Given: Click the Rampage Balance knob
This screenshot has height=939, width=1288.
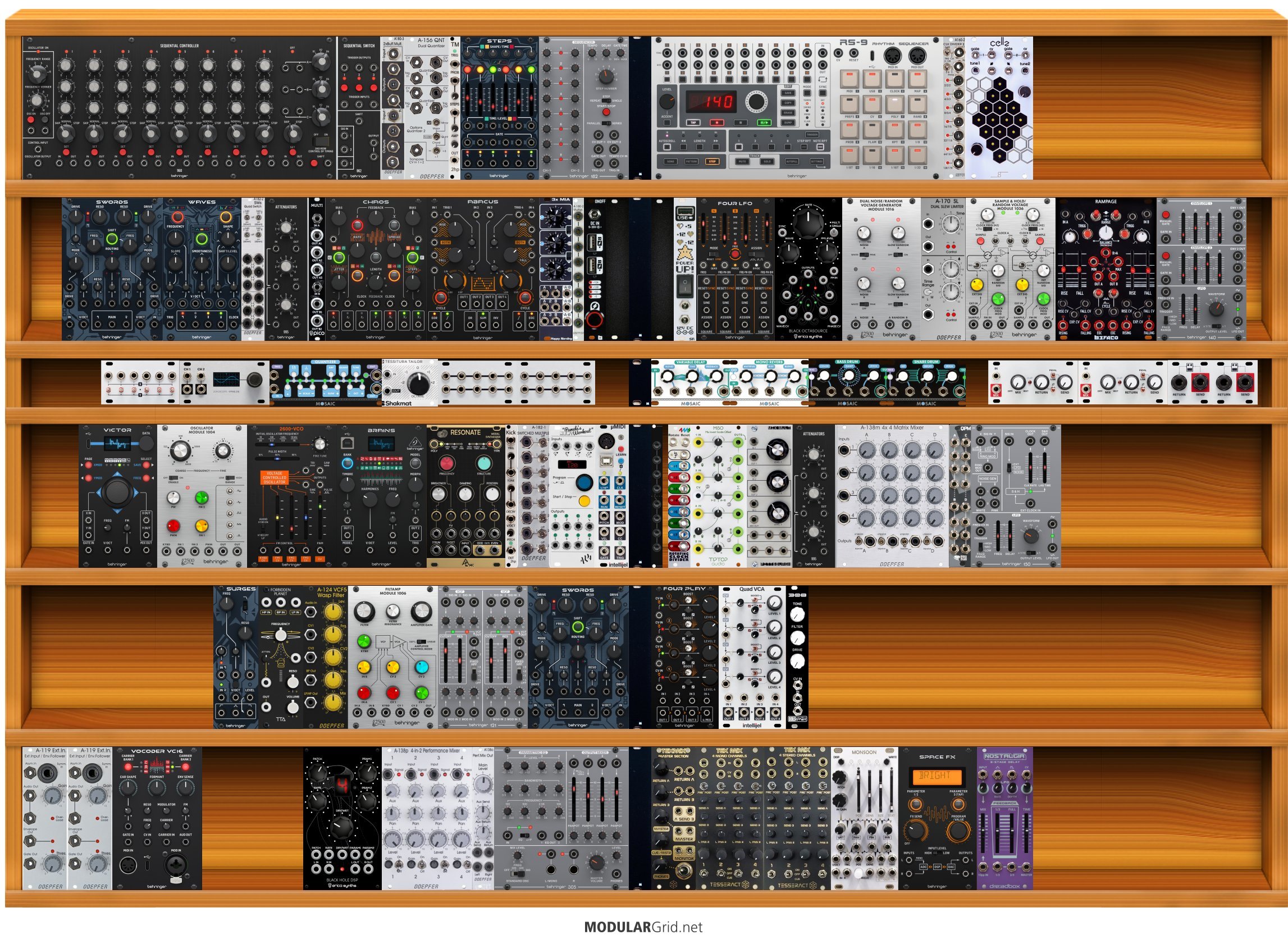Looking at the screenshot, I should (x=1106, y=233).
